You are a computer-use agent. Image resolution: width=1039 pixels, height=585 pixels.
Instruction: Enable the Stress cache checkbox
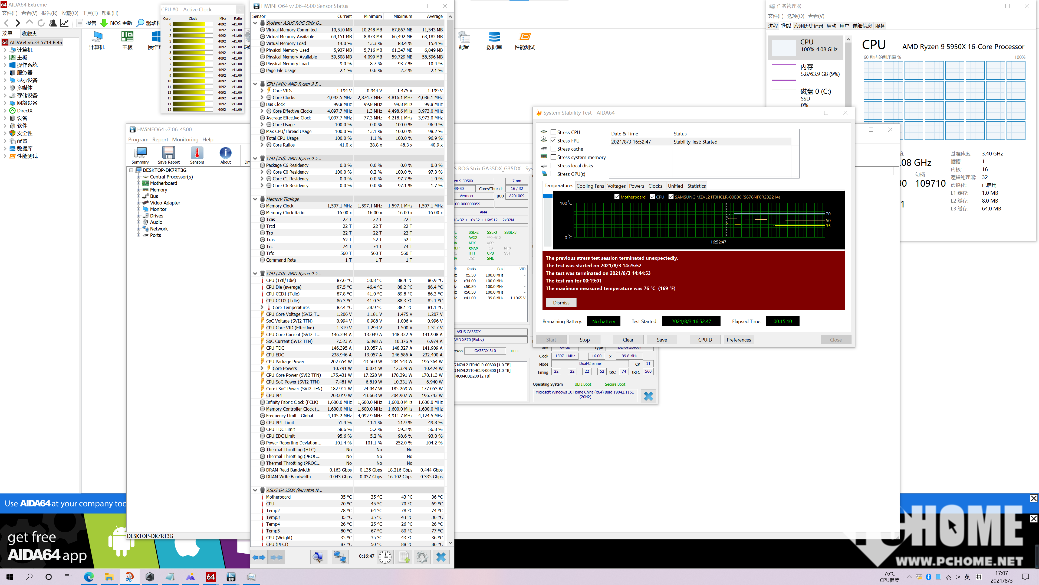click(553, 149)
